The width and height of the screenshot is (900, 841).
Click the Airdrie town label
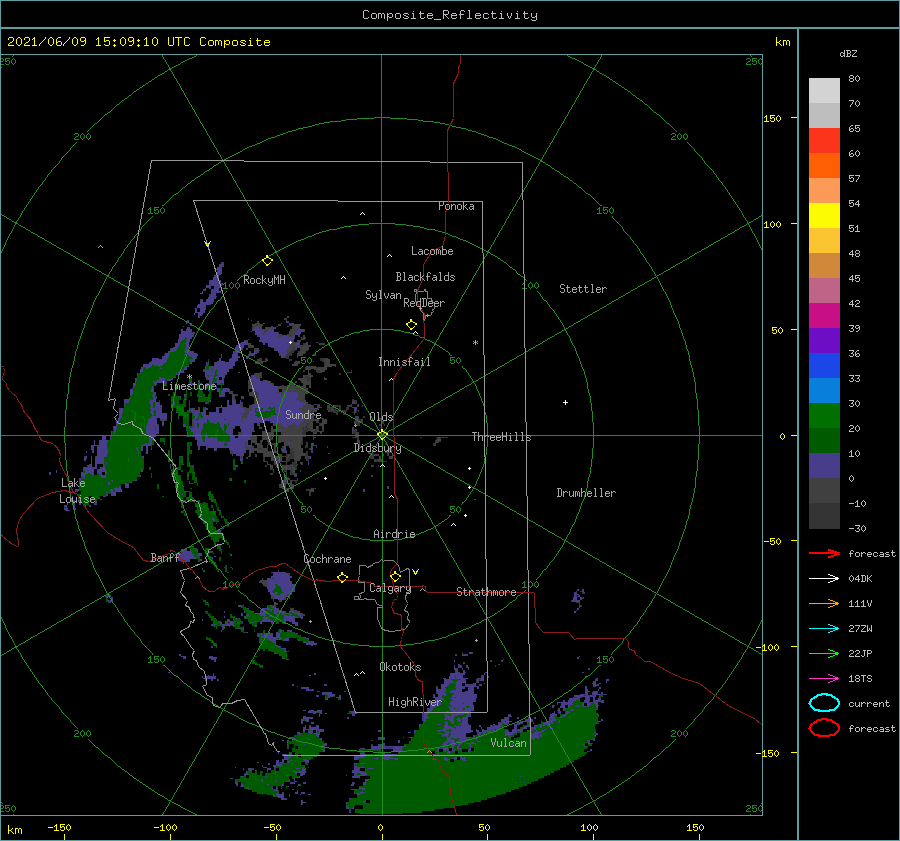pyautogui.click(x=394, y=534)
